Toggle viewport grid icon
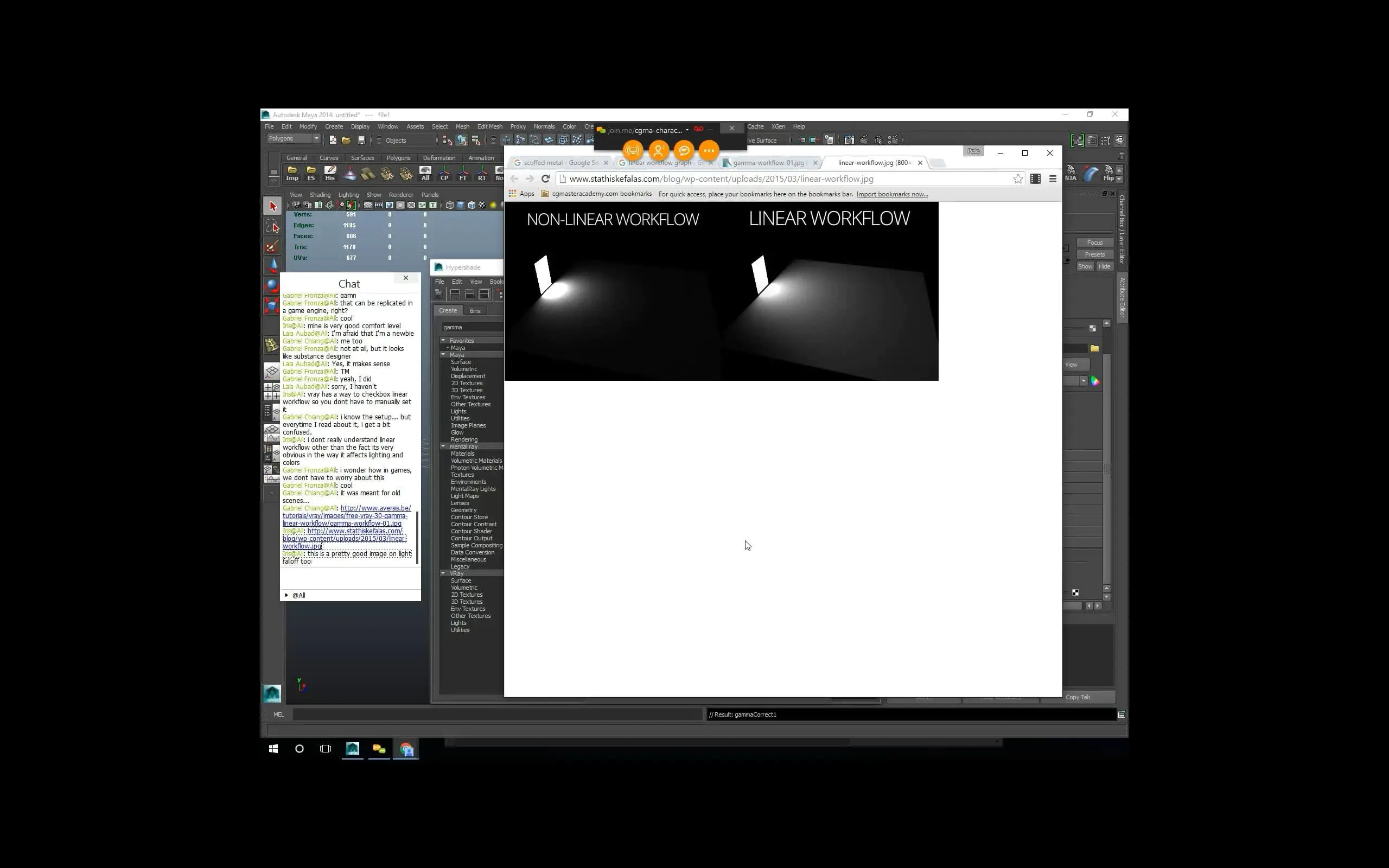This screenshot has height=868, width=1389. point(368,205)
